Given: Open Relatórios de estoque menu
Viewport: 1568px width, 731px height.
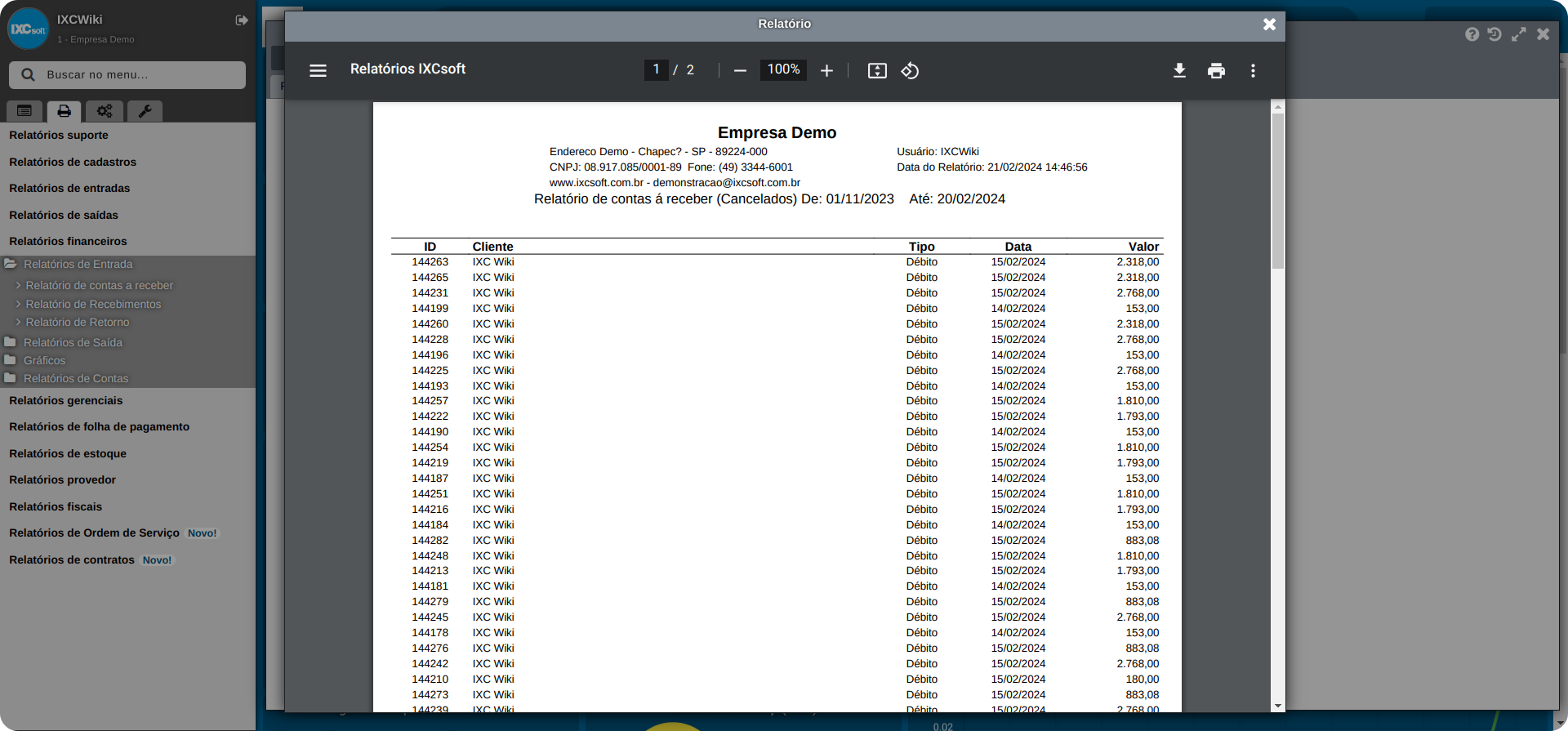Looking at the screenshot, I should 68,454.
